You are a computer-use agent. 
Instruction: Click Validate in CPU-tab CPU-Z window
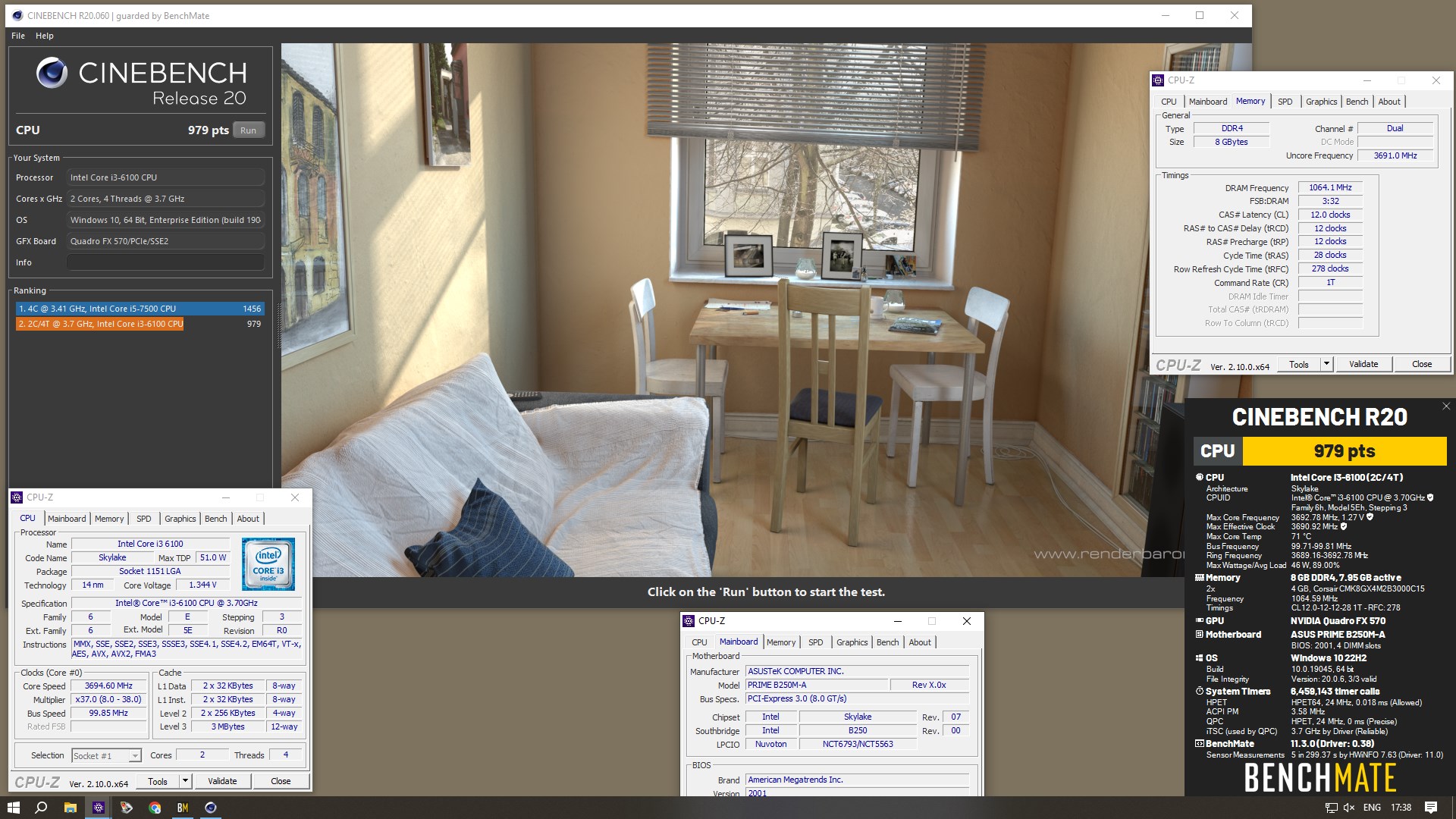click(x=222, y=781)
